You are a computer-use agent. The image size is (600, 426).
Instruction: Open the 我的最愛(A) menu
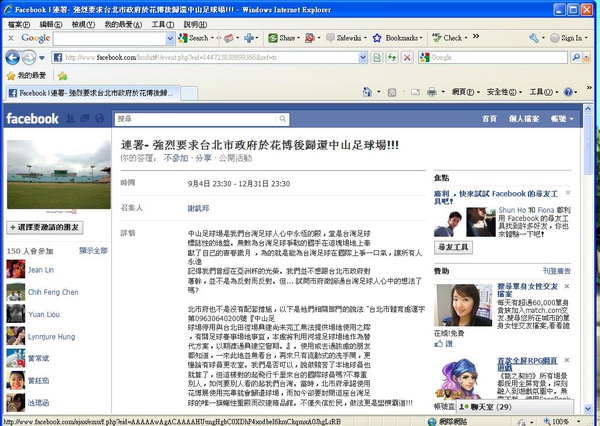(123, 24)
